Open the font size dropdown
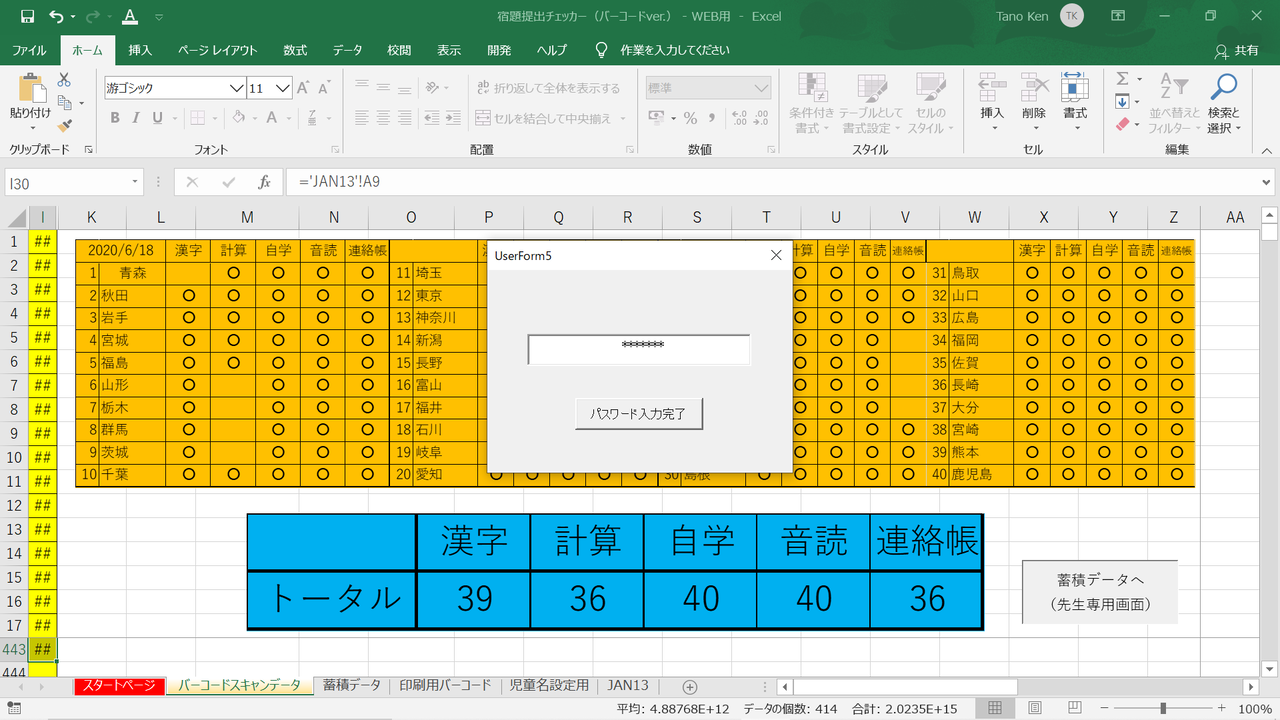This screenshot has height=720, width=1280. [283, 88]
